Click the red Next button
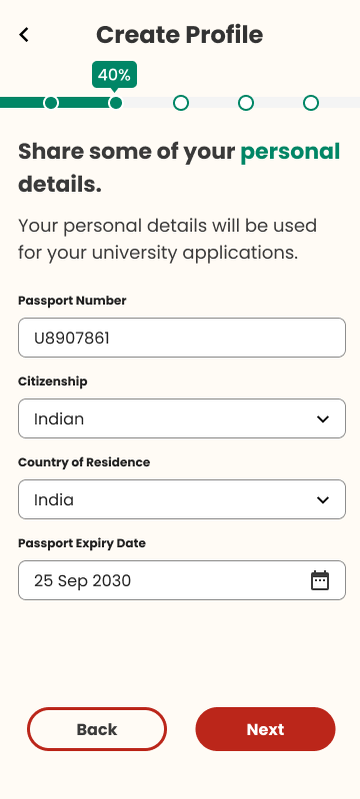The image size is (360, 799). [265, 729]
